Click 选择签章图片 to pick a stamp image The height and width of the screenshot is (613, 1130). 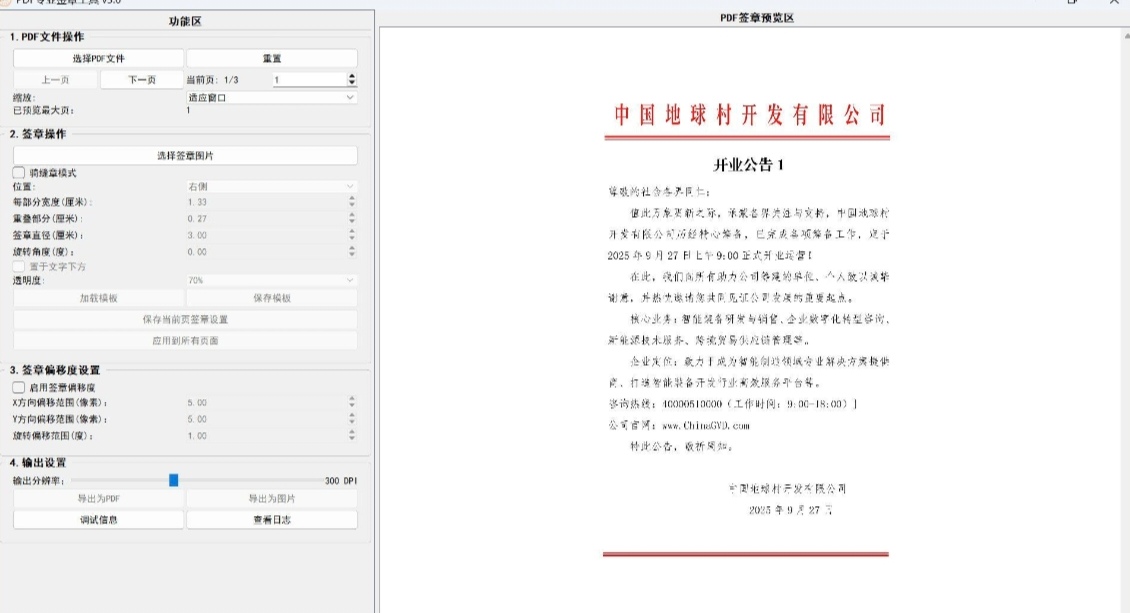185,155
